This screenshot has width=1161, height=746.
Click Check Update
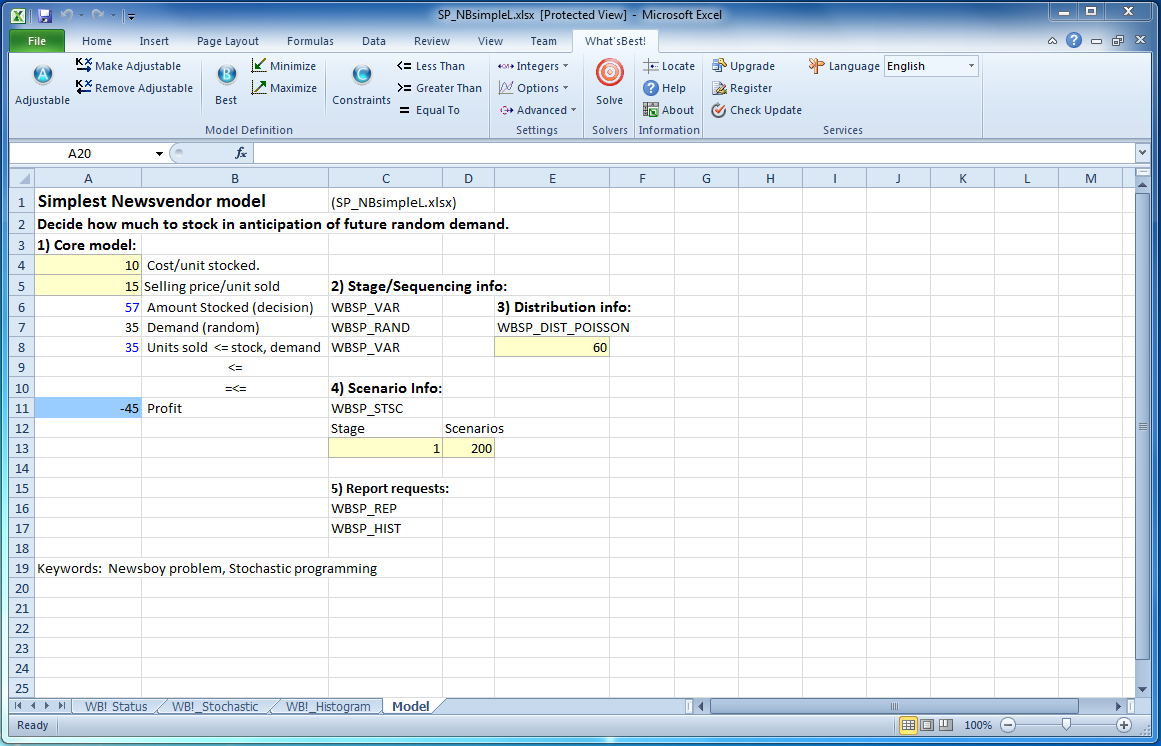point(757,110)
